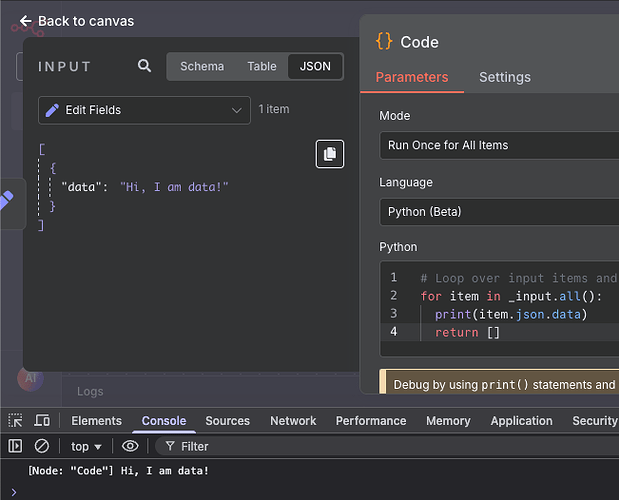This screenshot has height=500, width=619.
Task: Open search in the INPUT panel
Action: (144, 66)
